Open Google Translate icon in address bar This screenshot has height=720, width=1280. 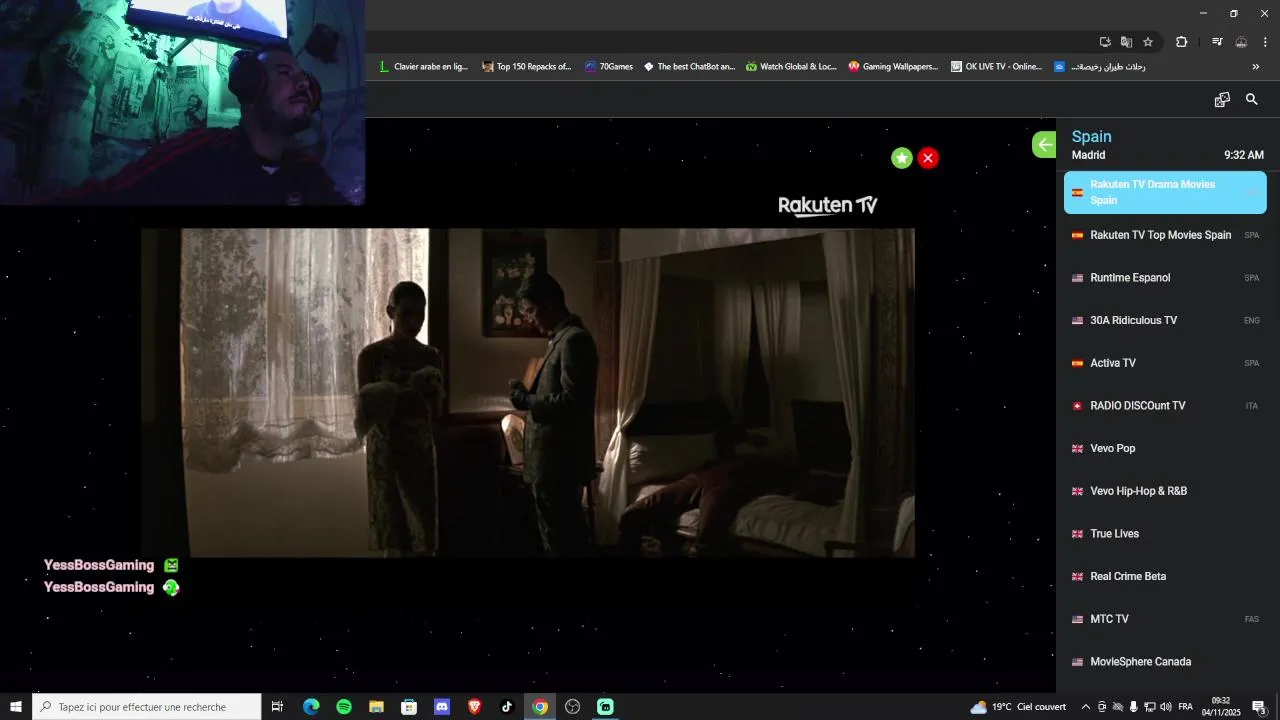(1126, 42)
